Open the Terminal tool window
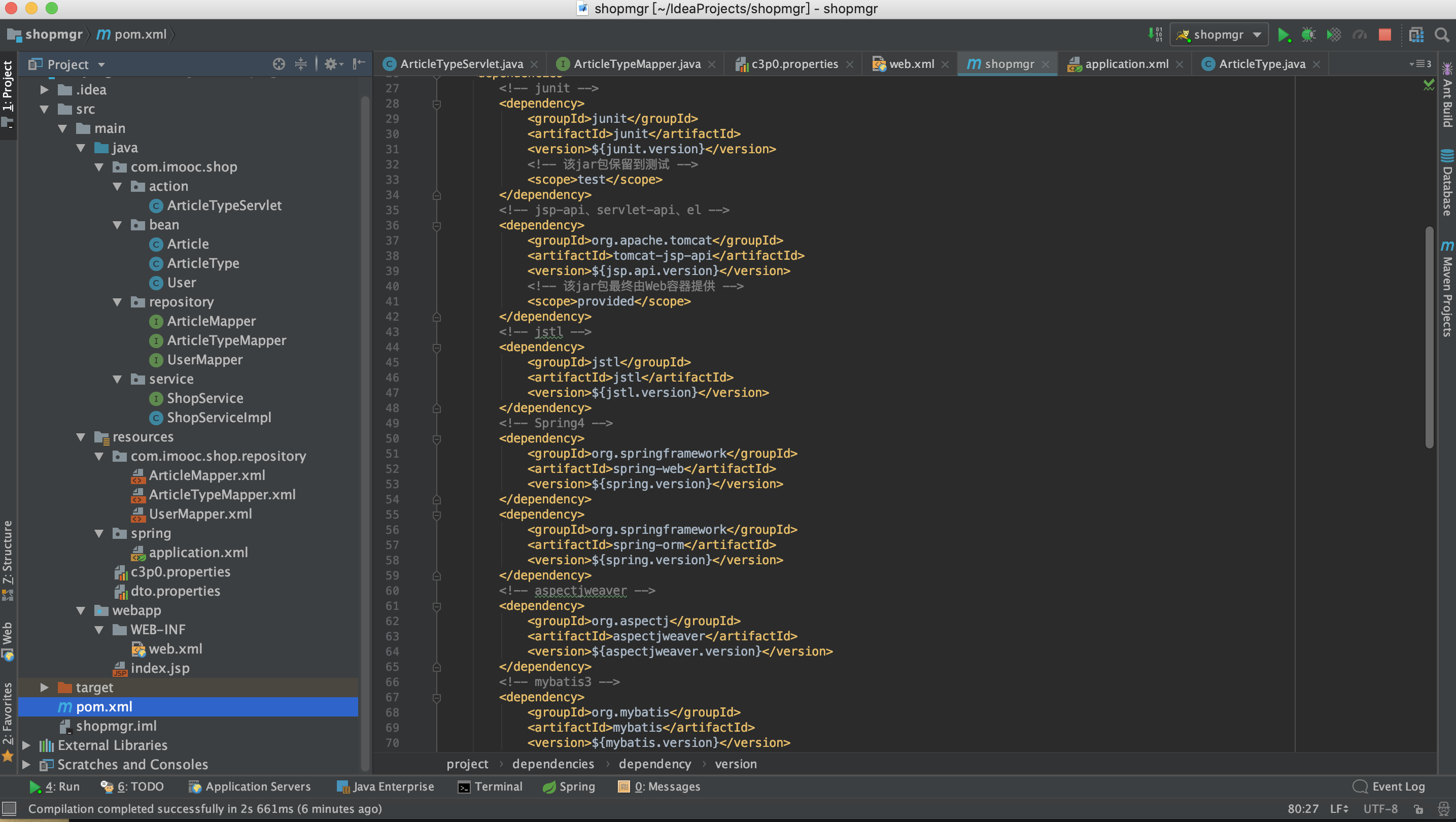 (490, 786)
